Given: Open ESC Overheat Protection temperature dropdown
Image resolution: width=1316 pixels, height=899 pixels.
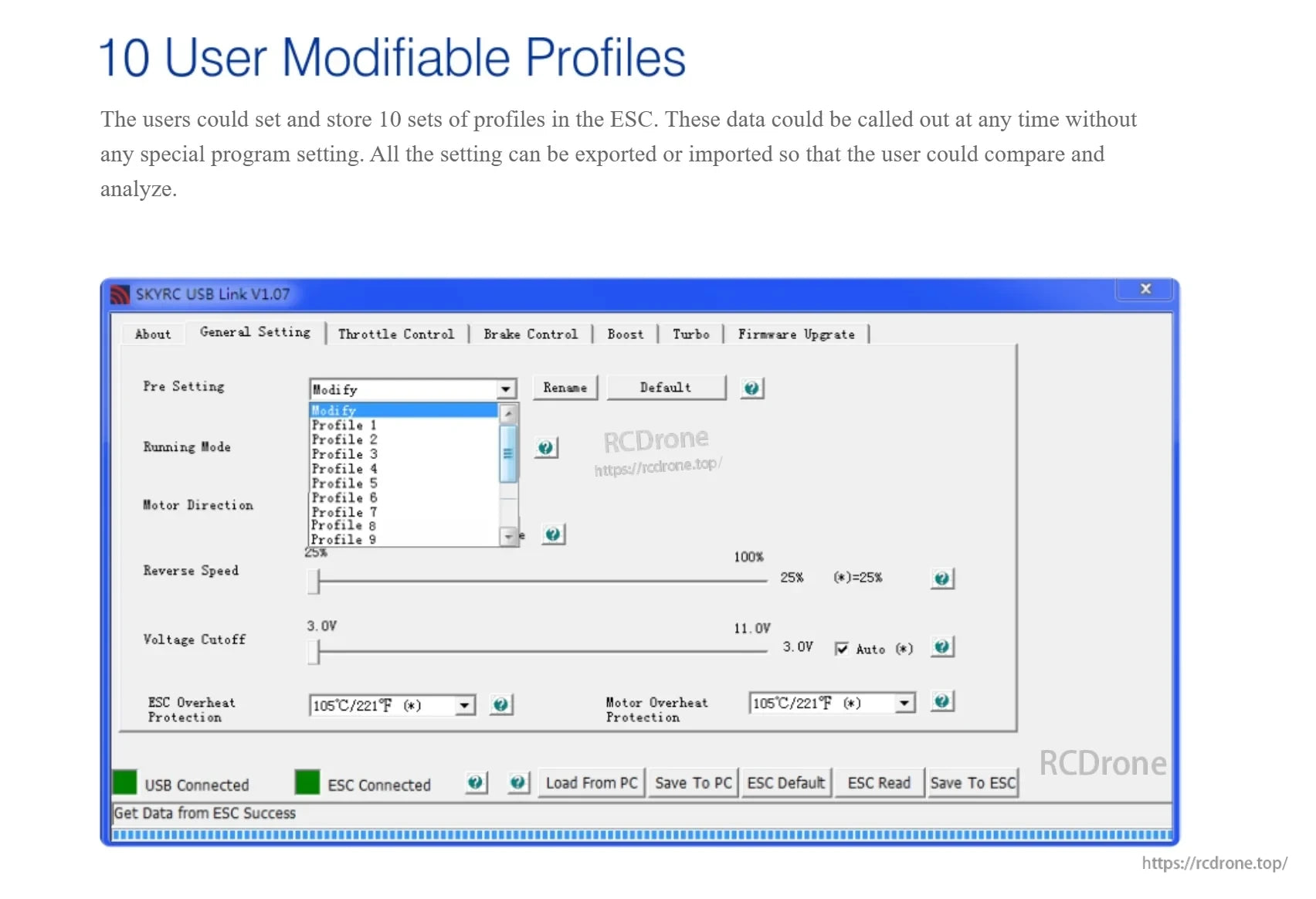Looking at the screenshot, I should (464, 705).
